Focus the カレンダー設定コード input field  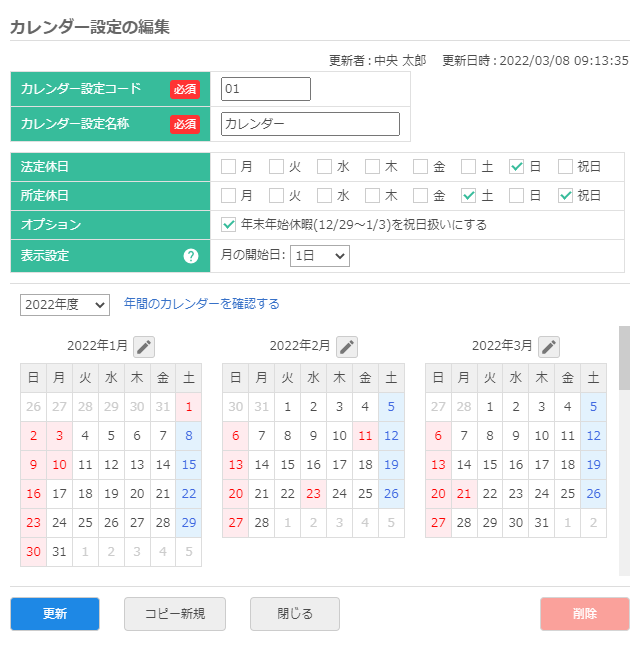[x=266, y=89]
